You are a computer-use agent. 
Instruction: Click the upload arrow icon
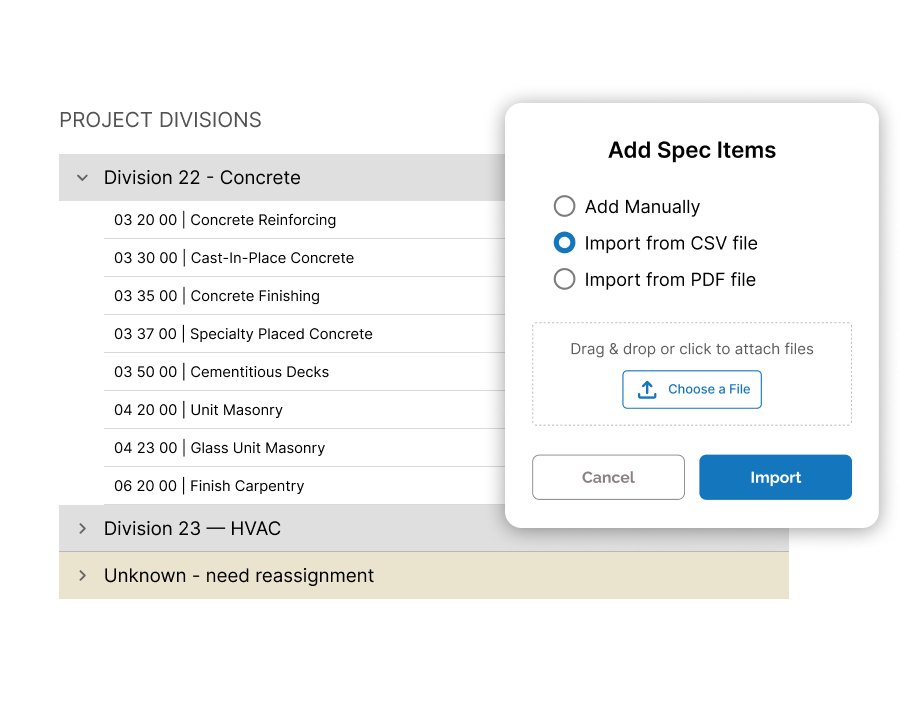coord(647,389)
